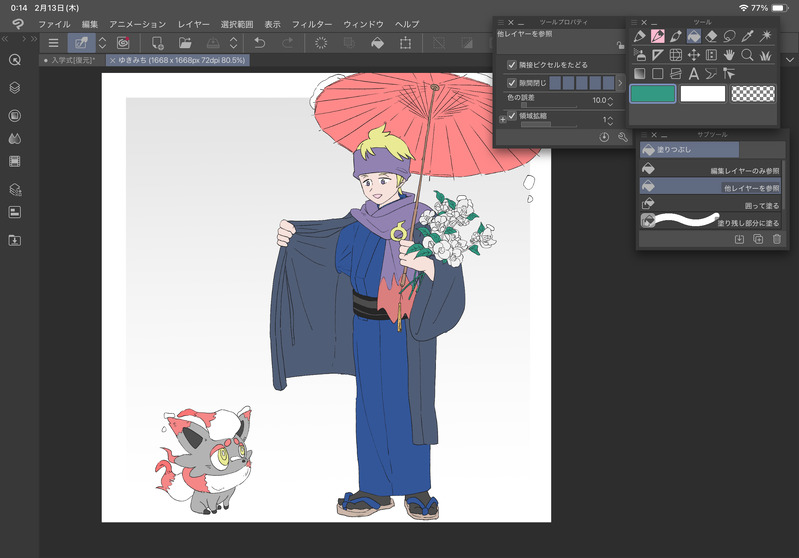The height and width of the screenshot is (558, 799).
Task: Select the Zoom magnifier tool
Action: 748,55
